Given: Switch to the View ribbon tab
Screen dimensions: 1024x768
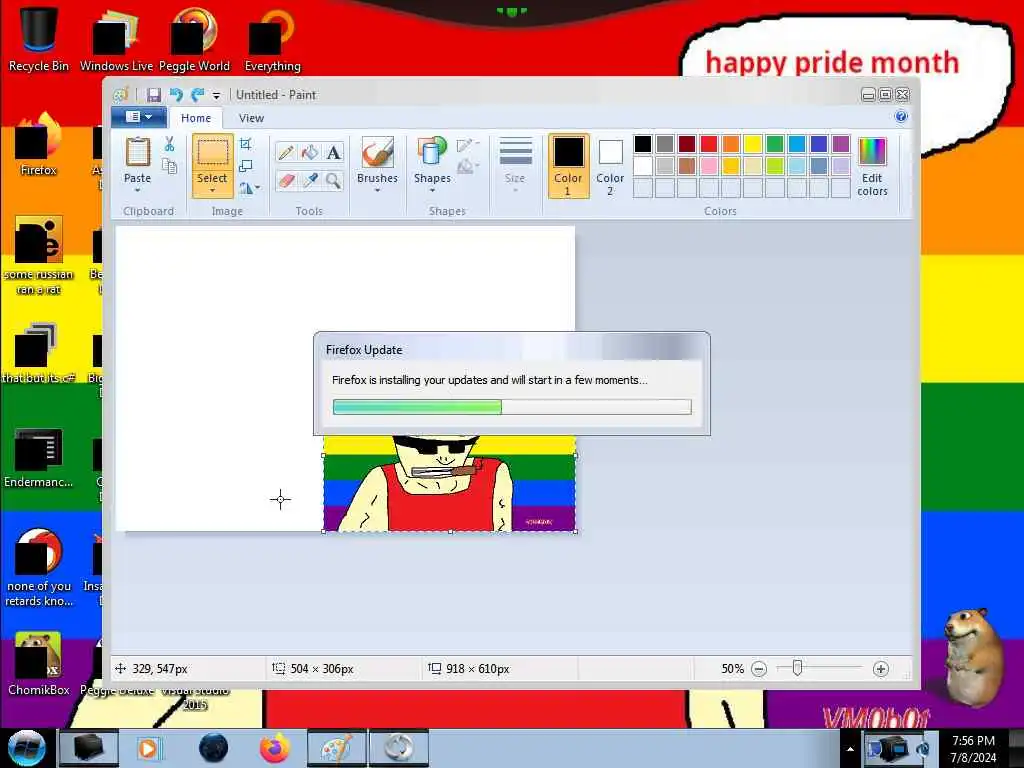Looking at the screenshot, I should tap(251, 118).
